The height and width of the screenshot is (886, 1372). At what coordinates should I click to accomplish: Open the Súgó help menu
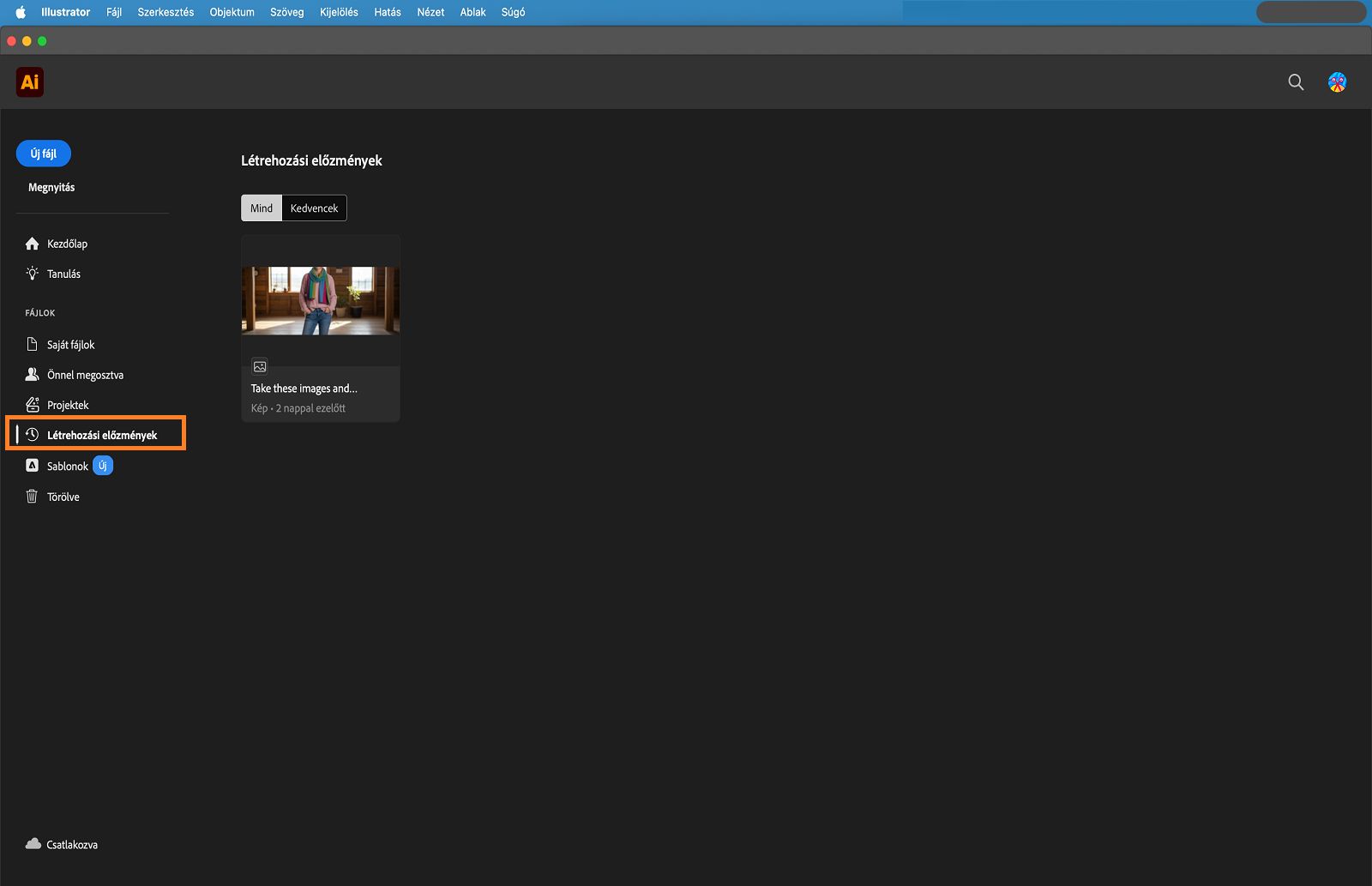click(513, 12)
